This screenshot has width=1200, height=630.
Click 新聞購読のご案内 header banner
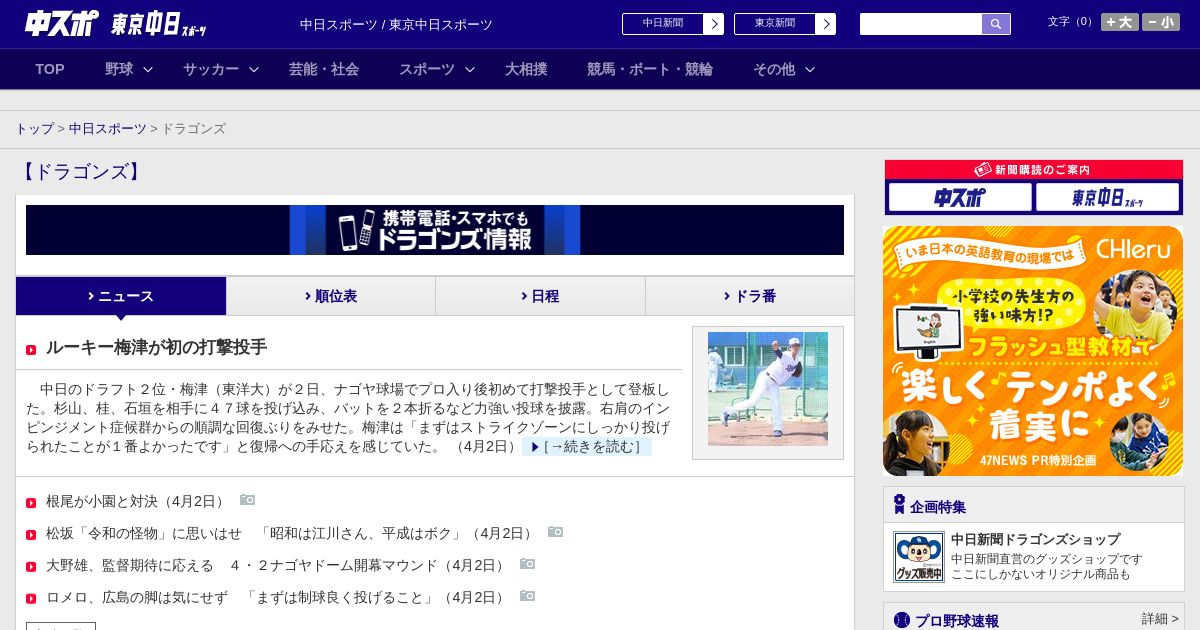coord(1034,170)
